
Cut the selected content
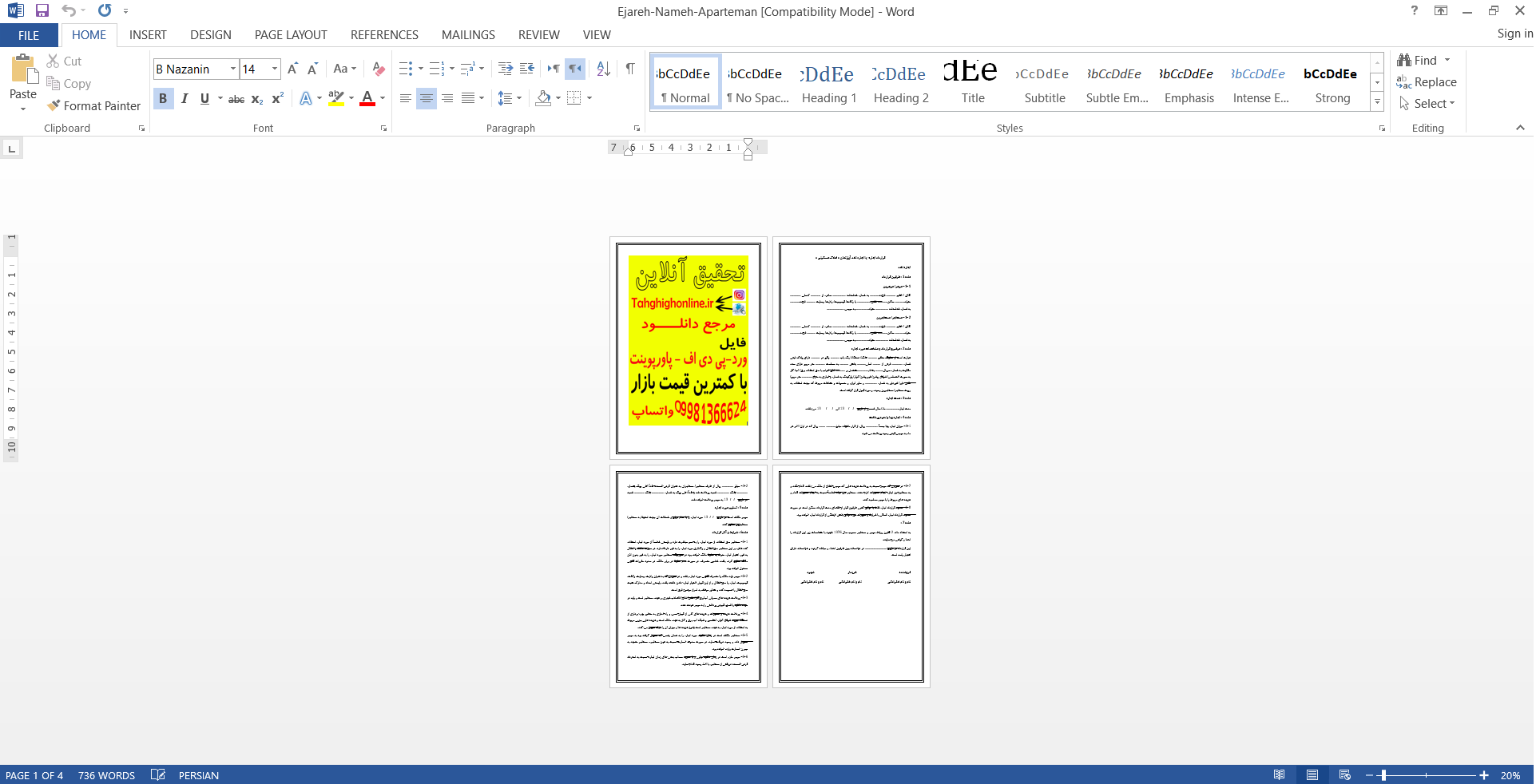click(x=64, y=61)
